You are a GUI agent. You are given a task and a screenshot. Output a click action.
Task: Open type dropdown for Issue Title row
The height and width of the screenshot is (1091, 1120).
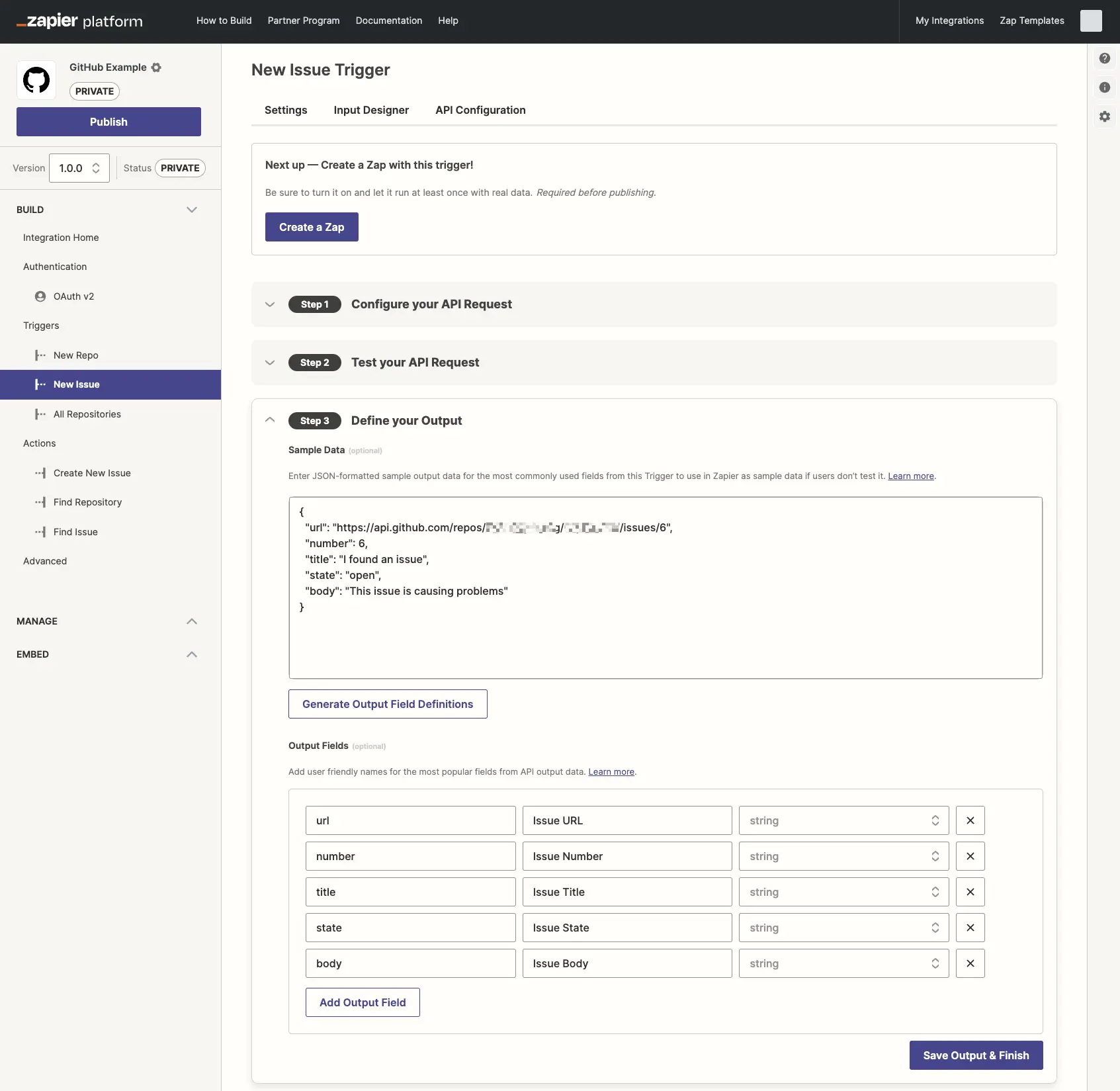coord(844,892)
